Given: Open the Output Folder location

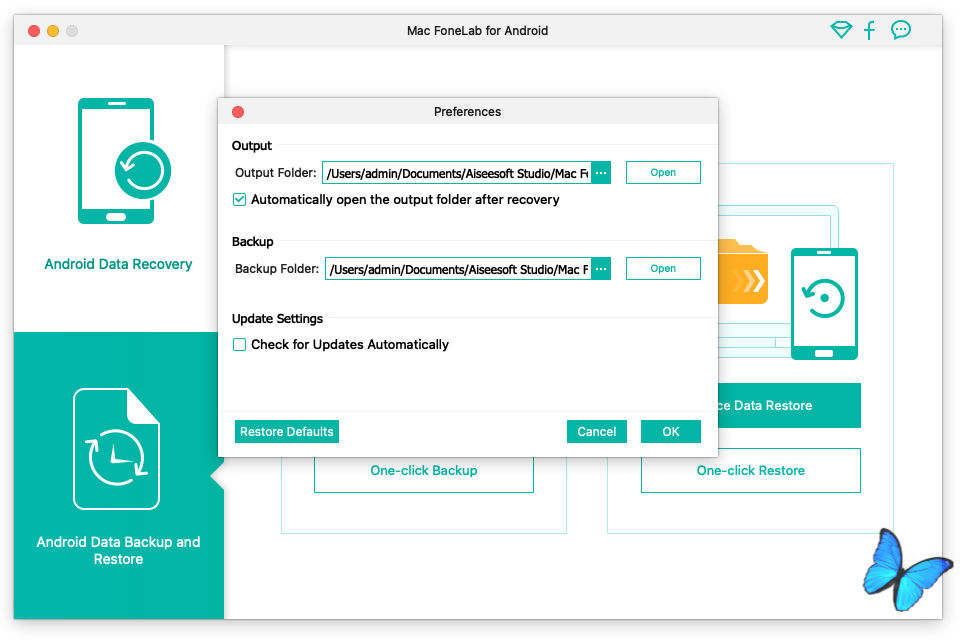Looking at the screenshot, I should [x=663, y=173].
